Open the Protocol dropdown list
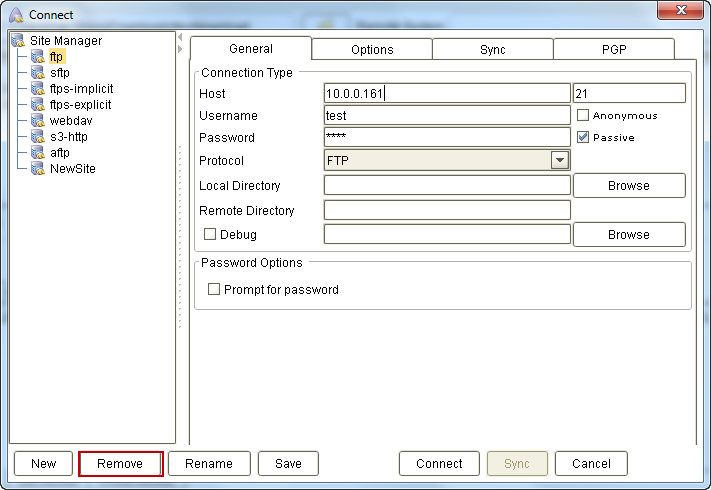The height and width of the screenshot is (490, 711). point(559,160)
